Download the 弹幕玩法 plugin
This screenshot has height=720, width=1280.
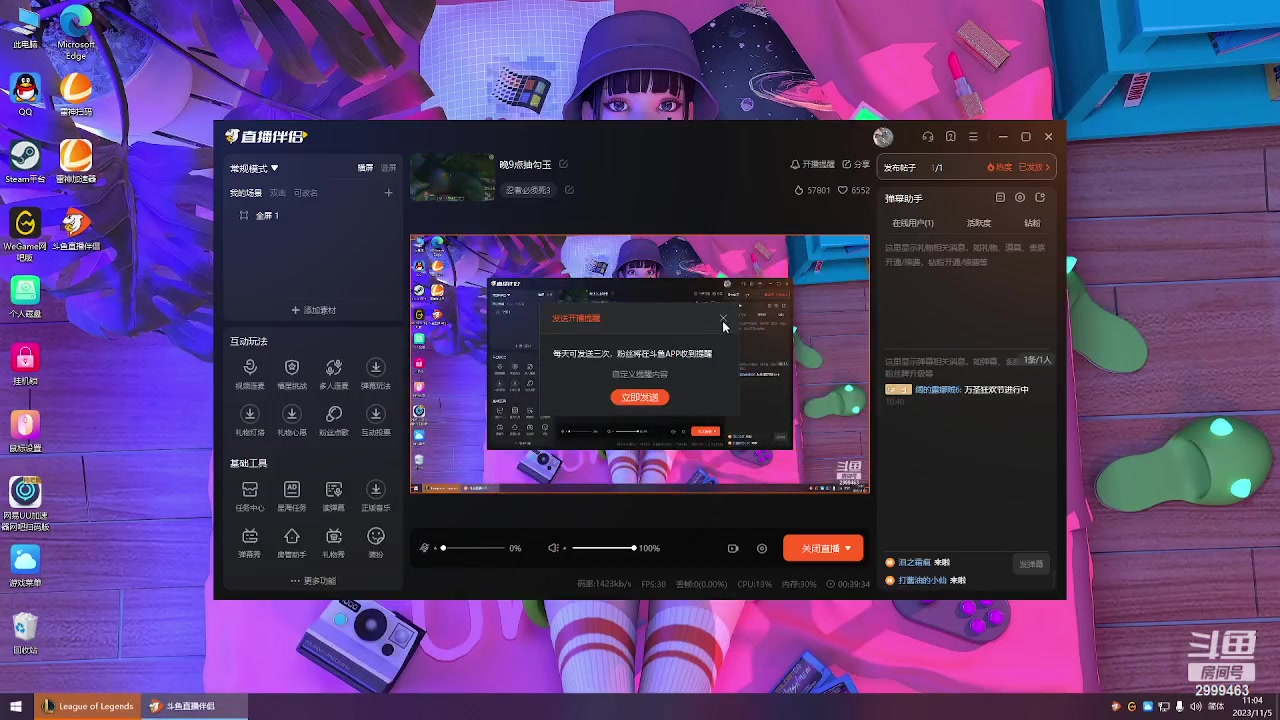click(376, 373)
